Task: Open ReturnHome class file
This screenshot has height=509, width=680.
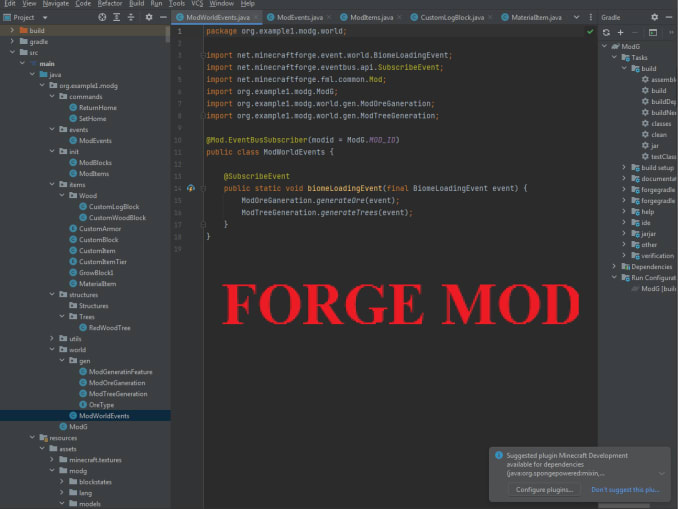Action: tap(93, 108)
